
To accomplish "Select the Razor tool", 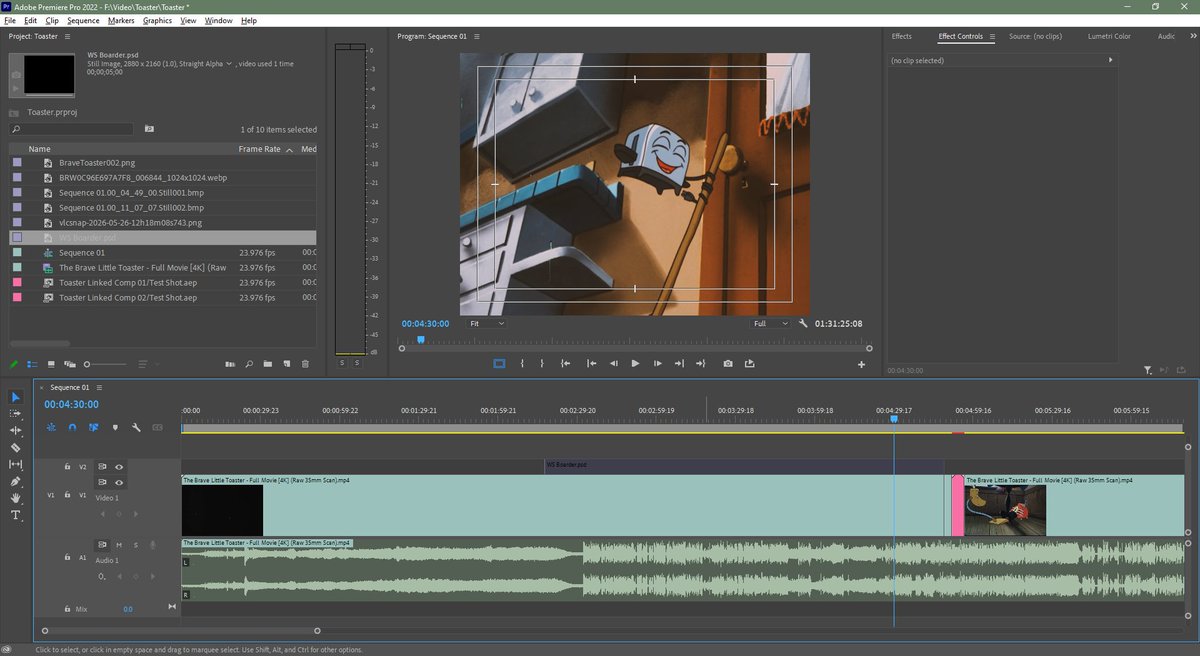I will pyautogui.click(x=16, y=447).
